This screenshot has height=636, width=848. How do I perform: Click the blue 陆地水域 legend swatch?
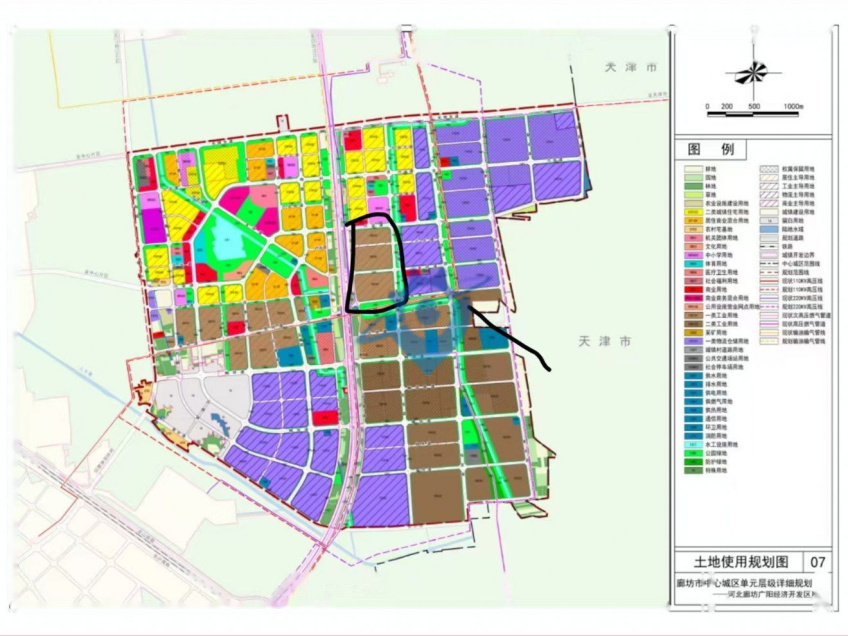point(768,229)
